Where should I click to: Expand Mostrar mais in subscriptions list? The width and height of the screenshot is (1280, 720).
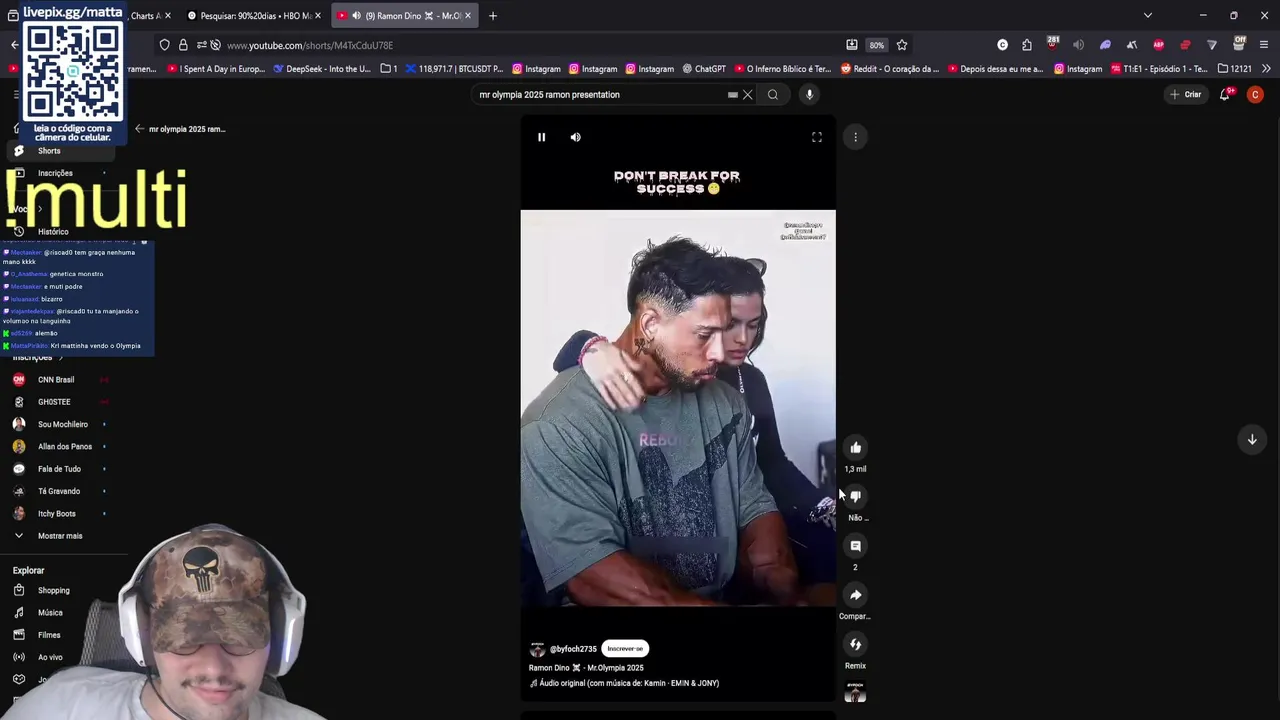(60, 536)
